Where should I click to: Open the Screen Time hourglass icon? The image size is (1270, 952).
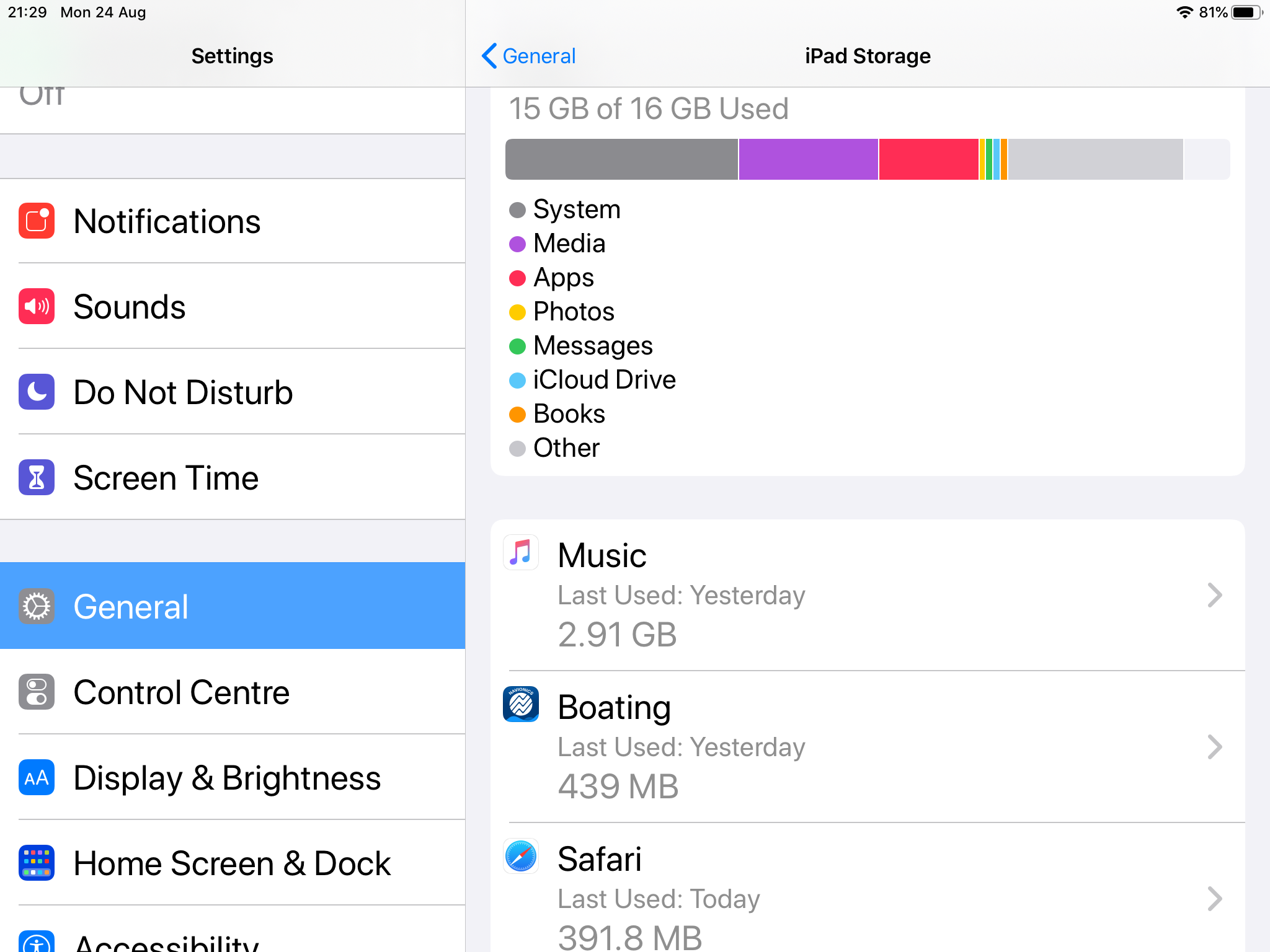tap(36, 477)
